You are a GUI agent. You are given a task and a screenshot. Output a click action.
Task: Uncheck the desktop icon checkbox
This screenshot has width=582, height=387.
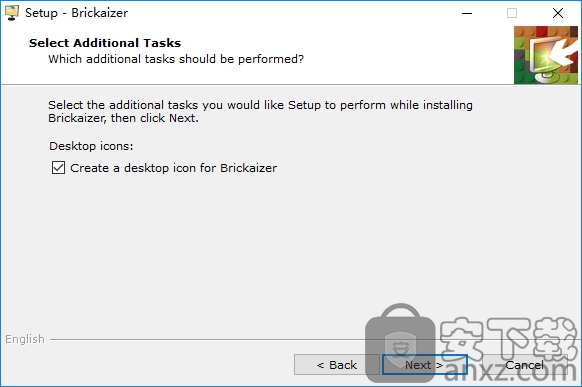[x=58, y=168]
